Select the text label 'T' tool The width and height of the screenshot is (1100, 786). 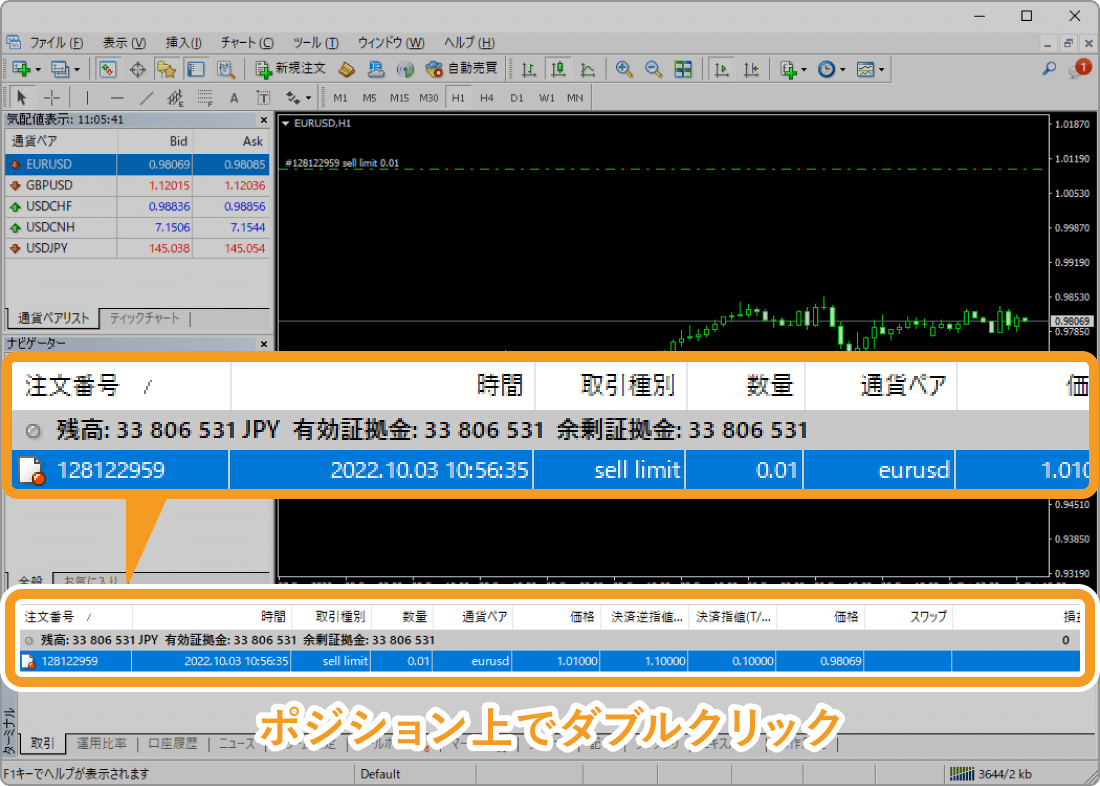263,98
